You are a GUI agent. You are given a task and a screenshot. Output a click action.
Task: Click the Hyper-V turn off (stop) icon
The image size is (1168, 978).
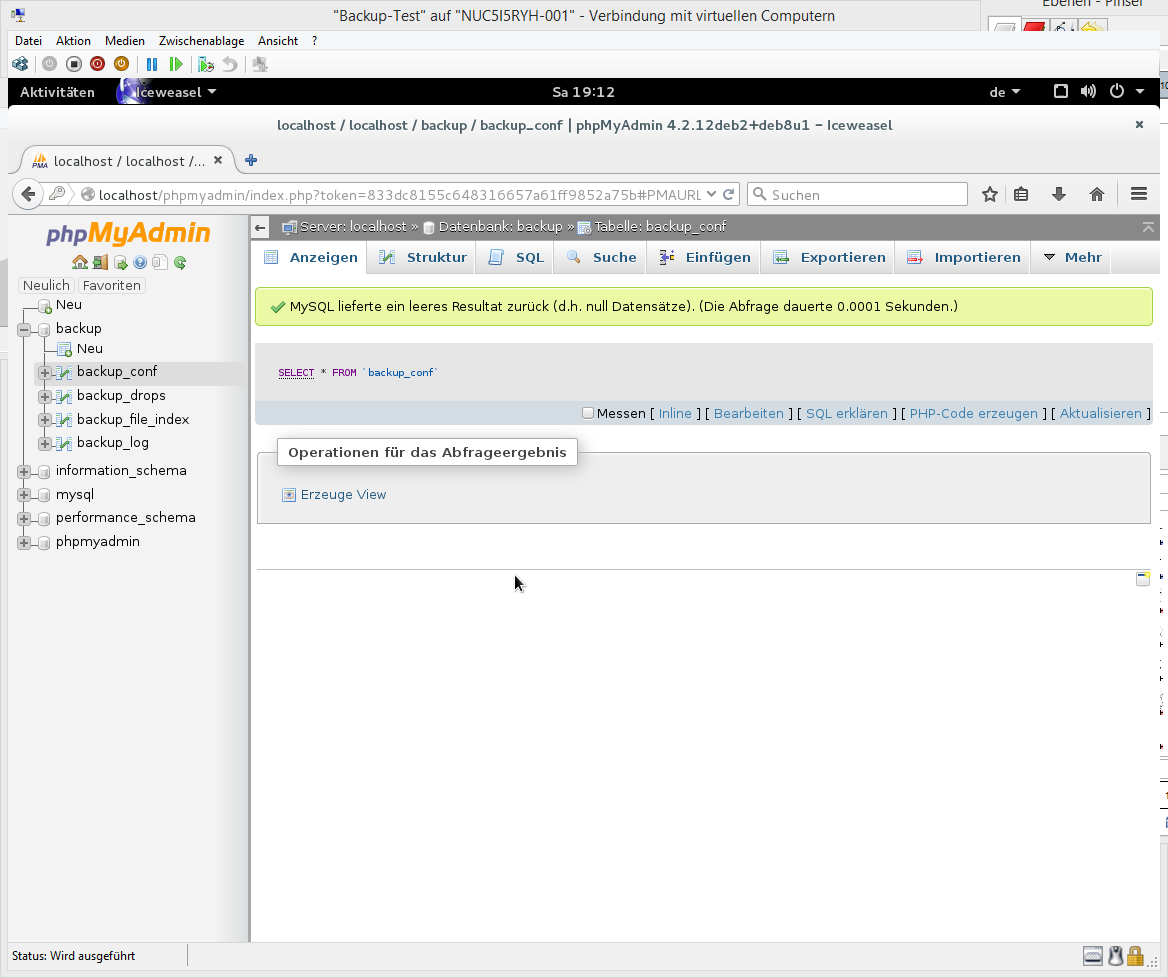(x=74, y=64)
